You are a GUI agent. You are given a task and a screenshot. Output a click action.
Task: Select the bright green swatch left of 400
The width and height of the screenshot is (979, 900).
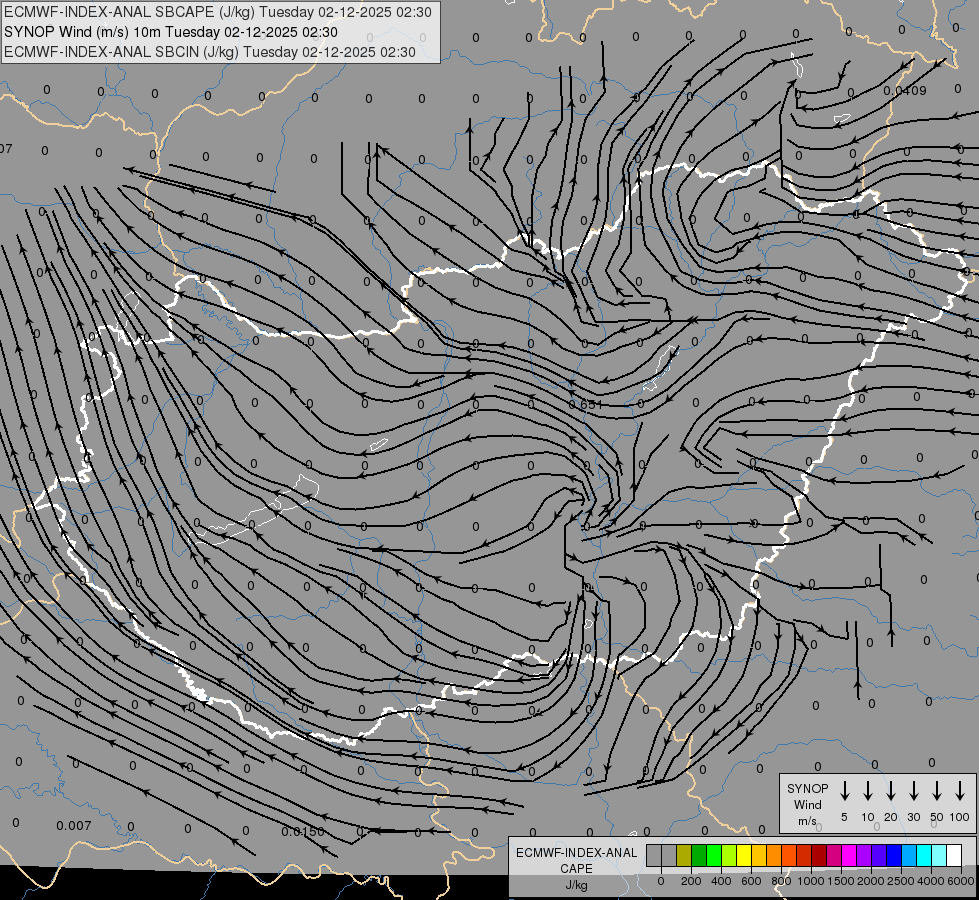click(714, 855)
